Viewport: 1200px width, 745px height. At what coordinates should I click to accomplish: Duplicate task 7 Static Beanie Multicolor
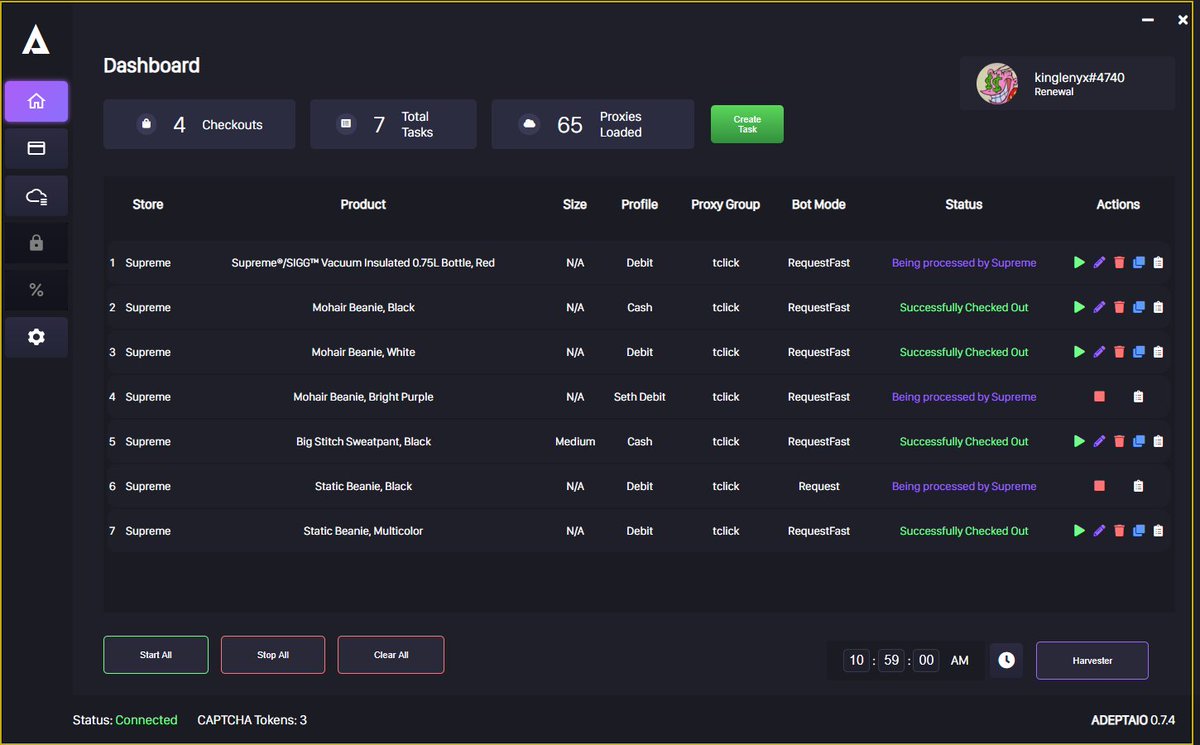coord(1139,531)
